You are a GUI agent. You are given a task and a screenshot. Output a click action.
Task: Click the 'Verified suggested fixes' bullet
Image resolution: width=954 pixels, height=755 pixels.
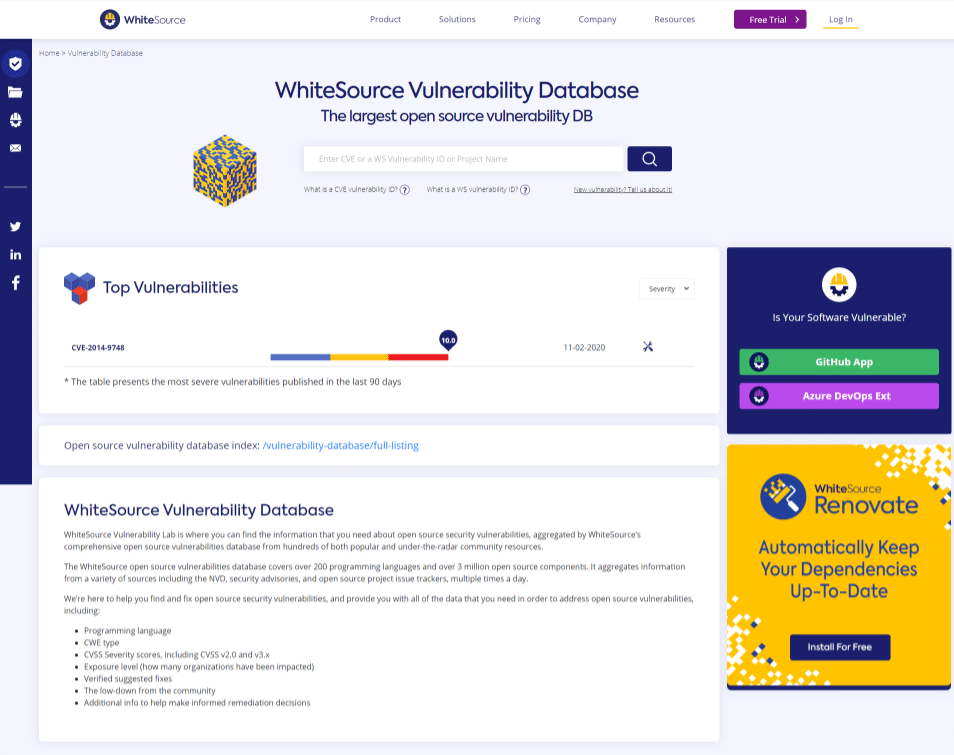[128, 679]
